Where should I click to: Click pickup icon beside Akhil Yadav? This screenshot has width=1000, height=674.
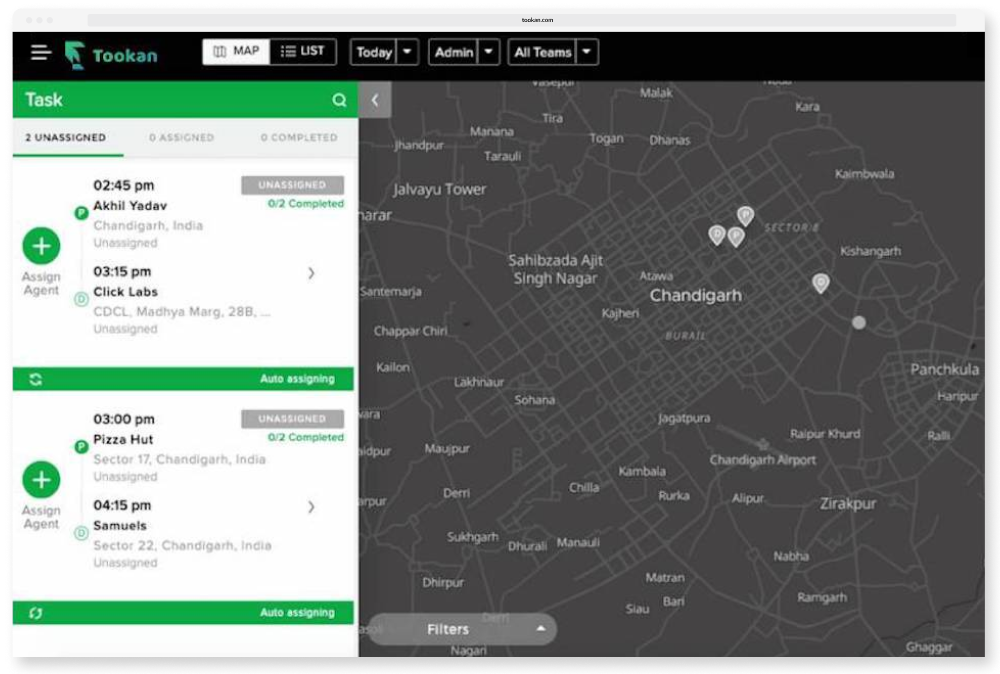(x=81, y=213)
